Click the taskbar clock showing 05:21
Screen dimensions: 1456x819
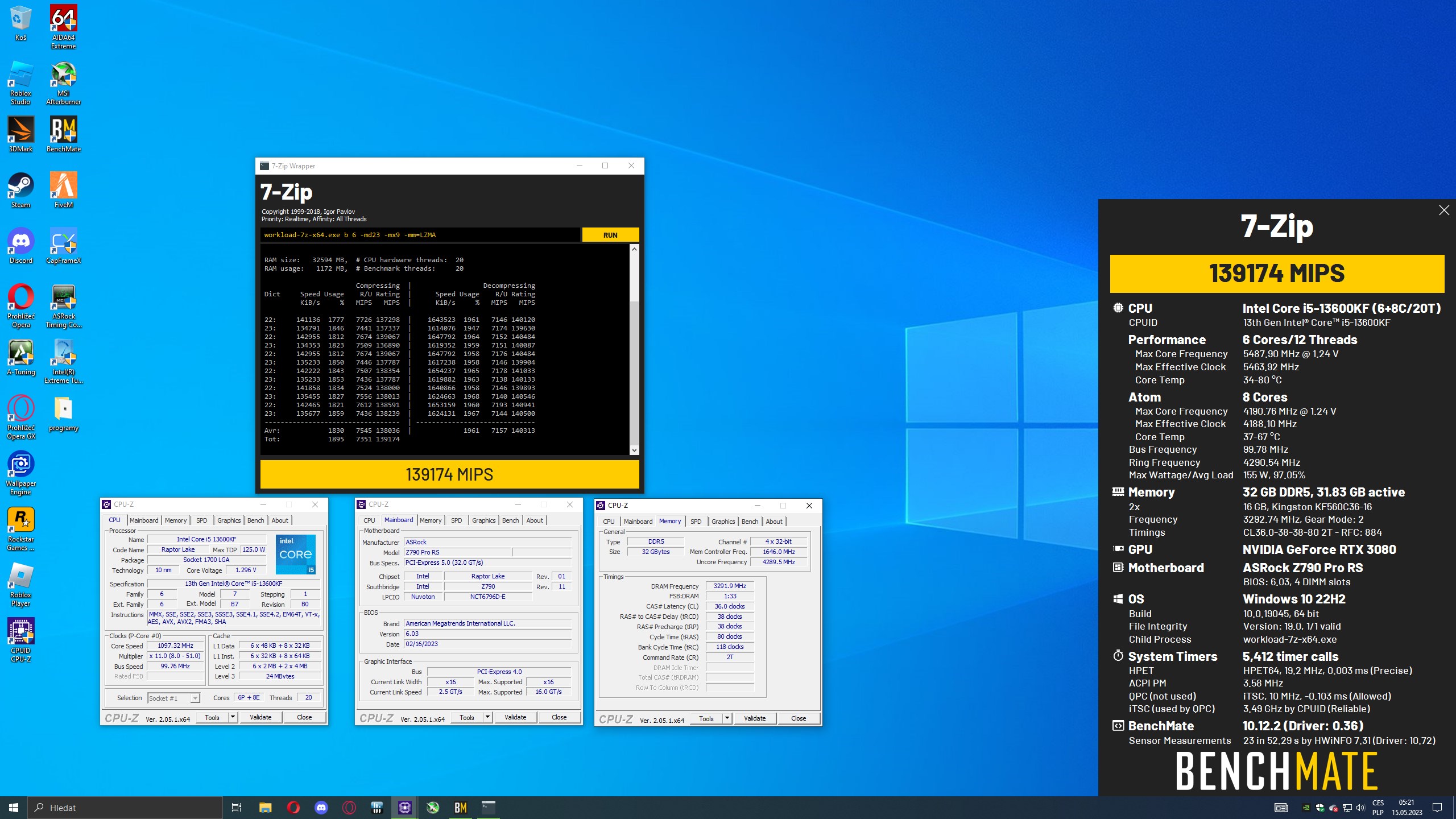click(x=1407, y=808)
